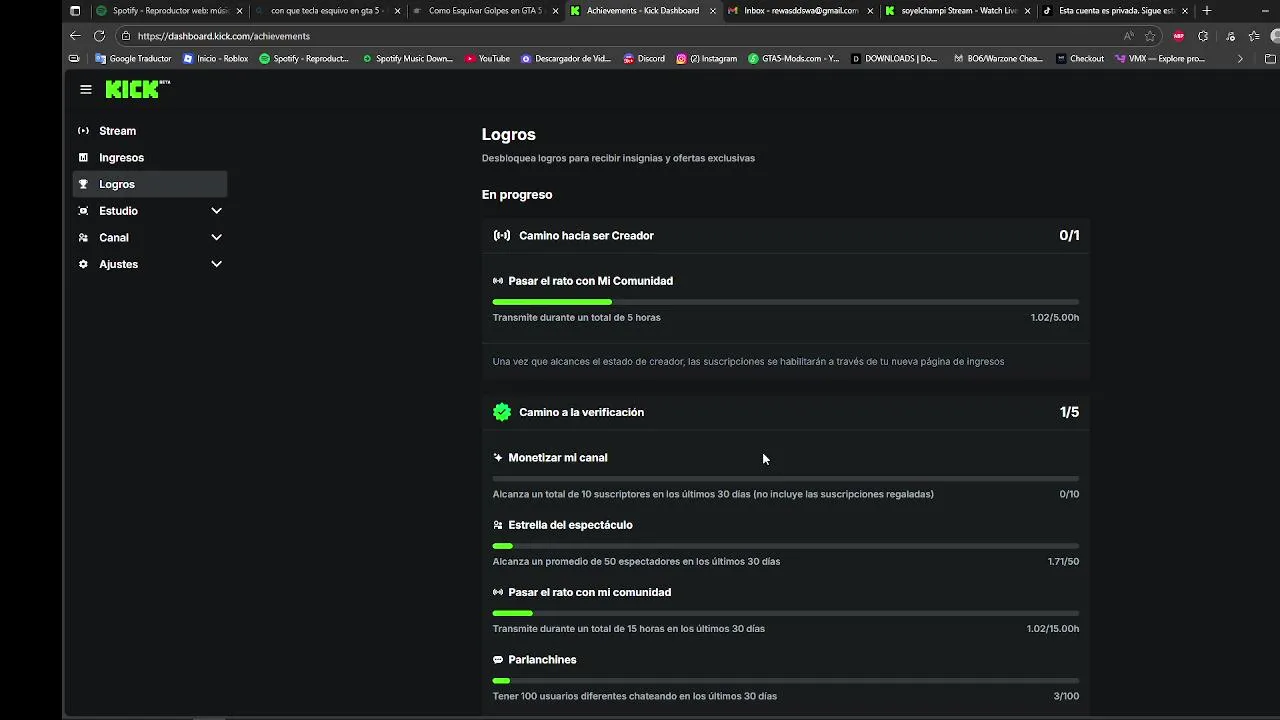
Task: Click the Logros trophy icon
Action: tap(83, 184)
